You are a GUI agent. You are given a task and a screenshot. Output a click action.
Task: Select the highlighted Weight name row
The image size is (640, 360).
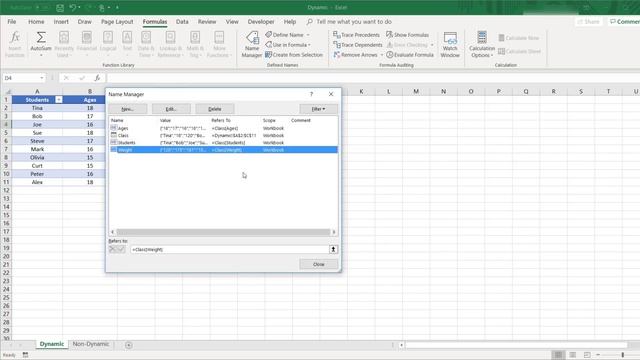coord(223,150)
